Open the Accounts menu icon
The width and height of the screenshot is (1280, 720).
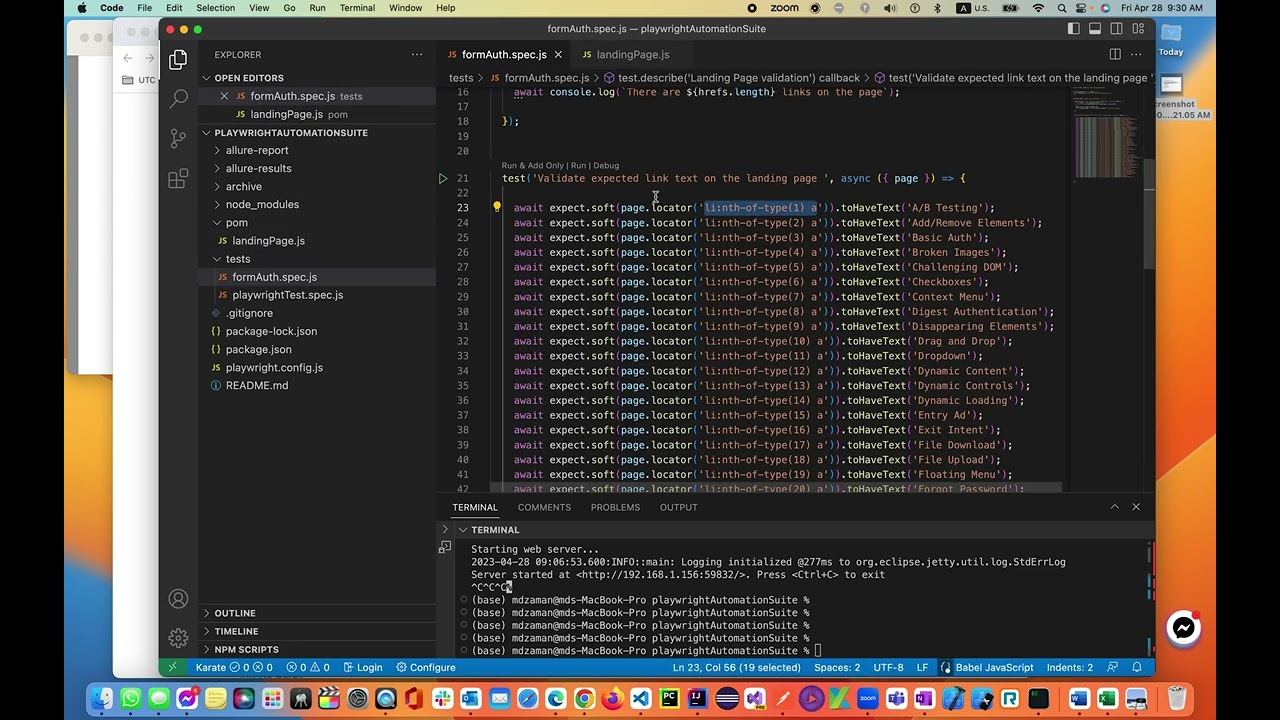[x=178, y=599]
